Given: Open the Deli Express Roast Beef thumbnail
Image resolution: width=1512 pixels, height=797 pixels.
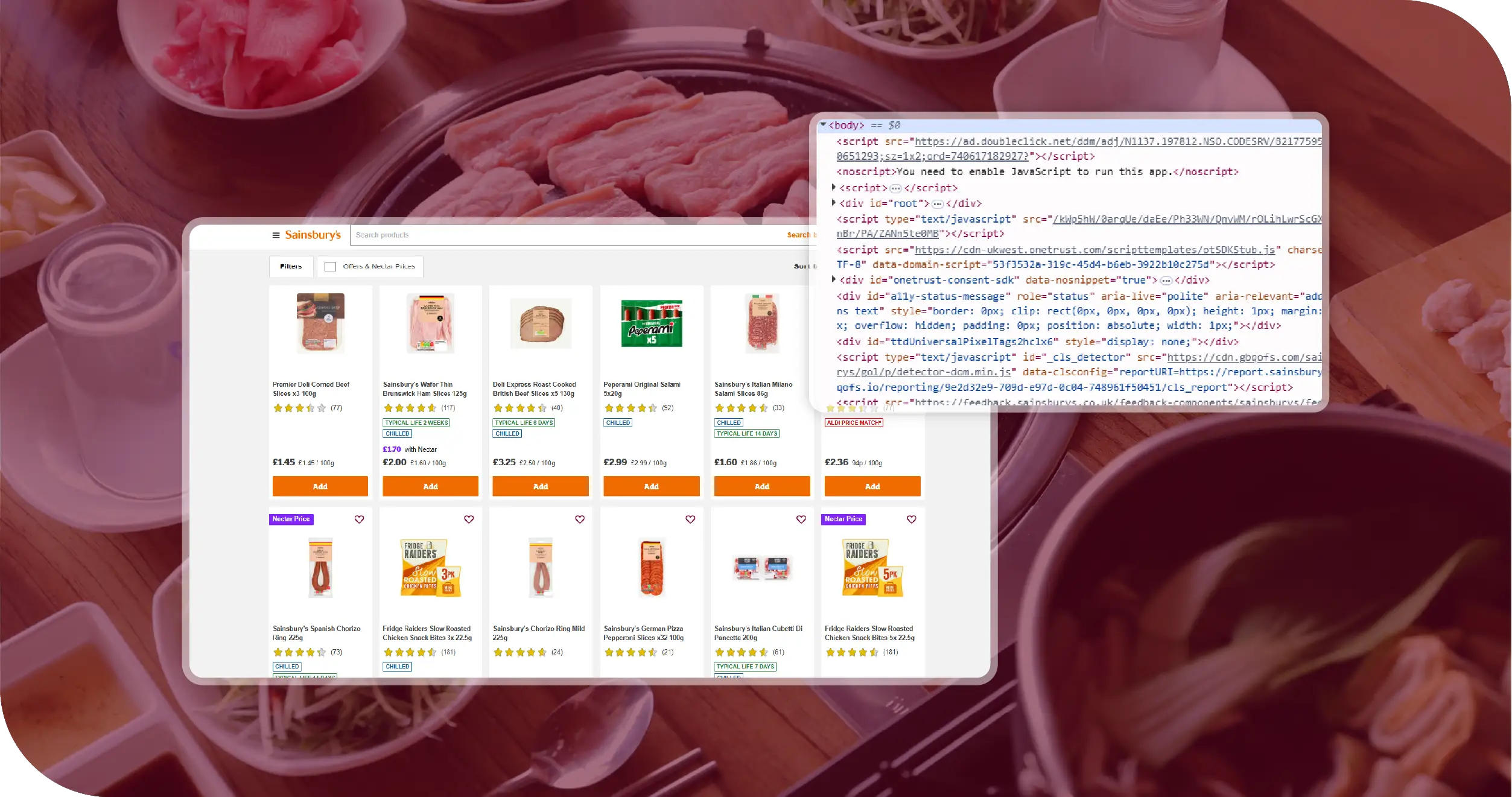Looking at the screenshot, I should click(541, 323).
